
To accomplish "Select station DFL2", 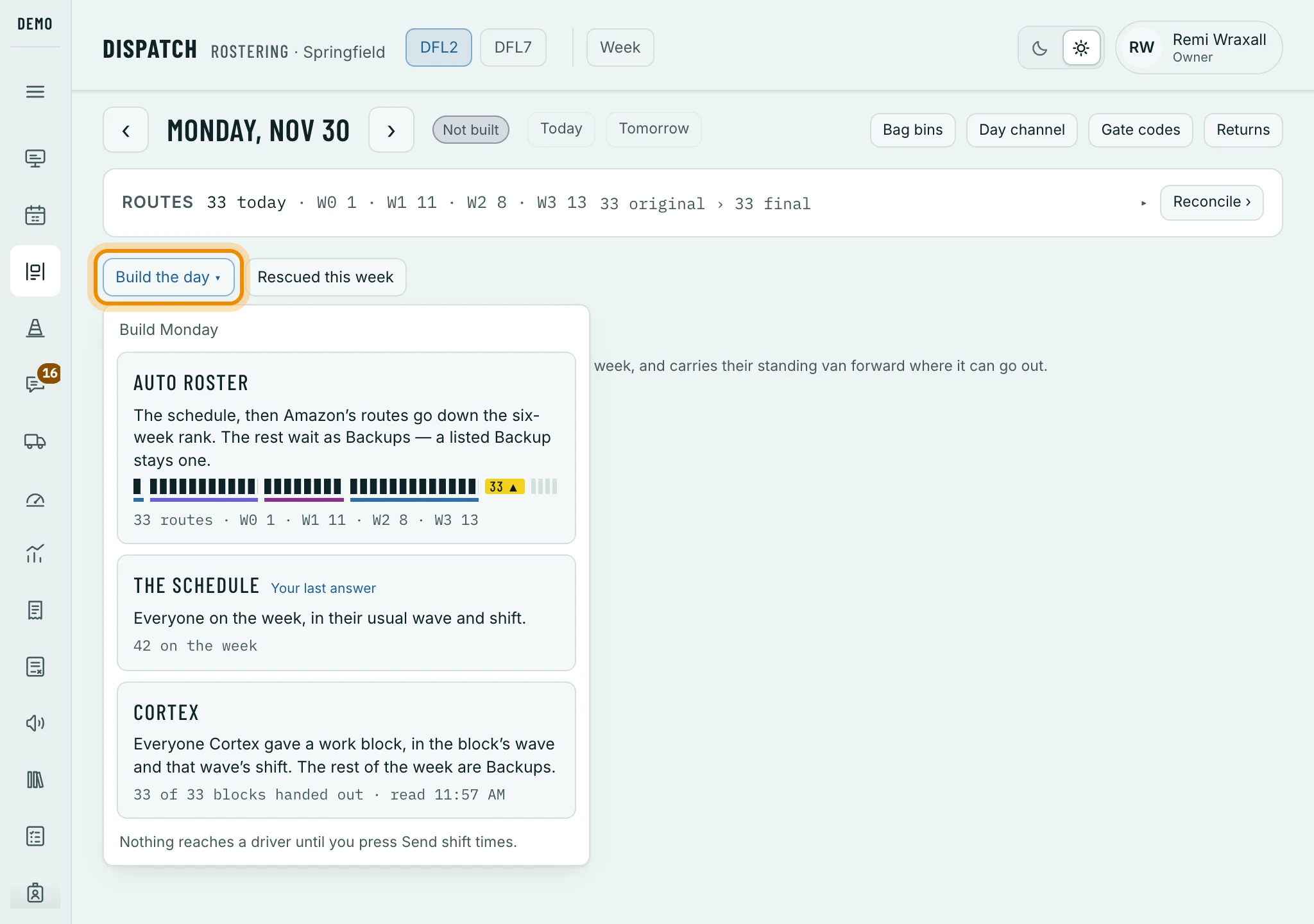I will coord(439,47).
